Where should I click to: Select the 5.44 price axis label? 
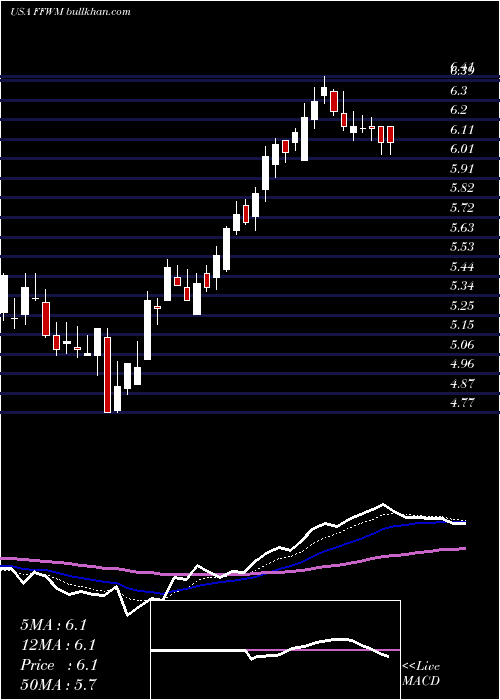click(462, 267)
